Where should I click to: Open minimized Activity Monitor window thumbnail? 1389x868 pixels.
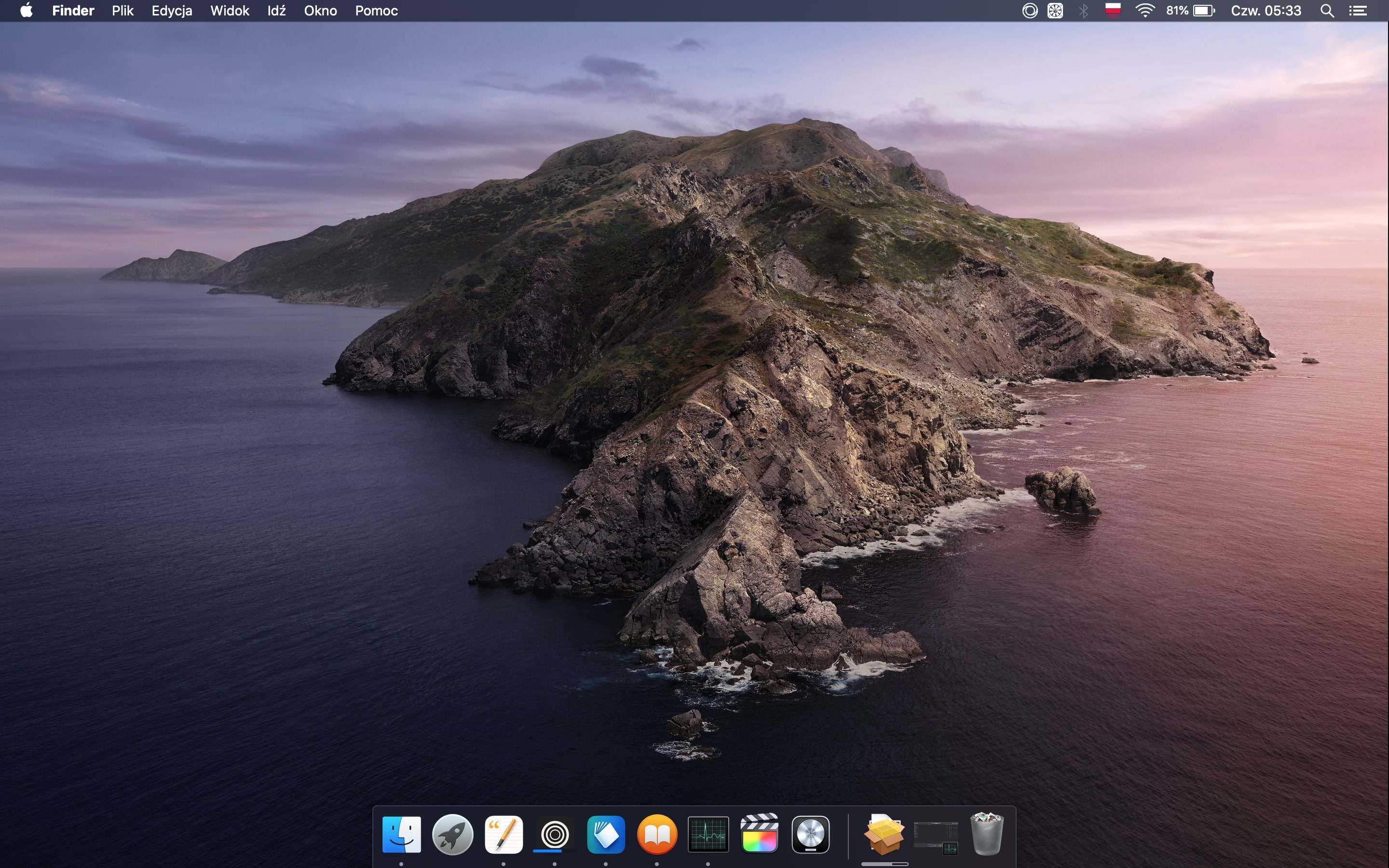pyautogui.click(x=935, y=836)
